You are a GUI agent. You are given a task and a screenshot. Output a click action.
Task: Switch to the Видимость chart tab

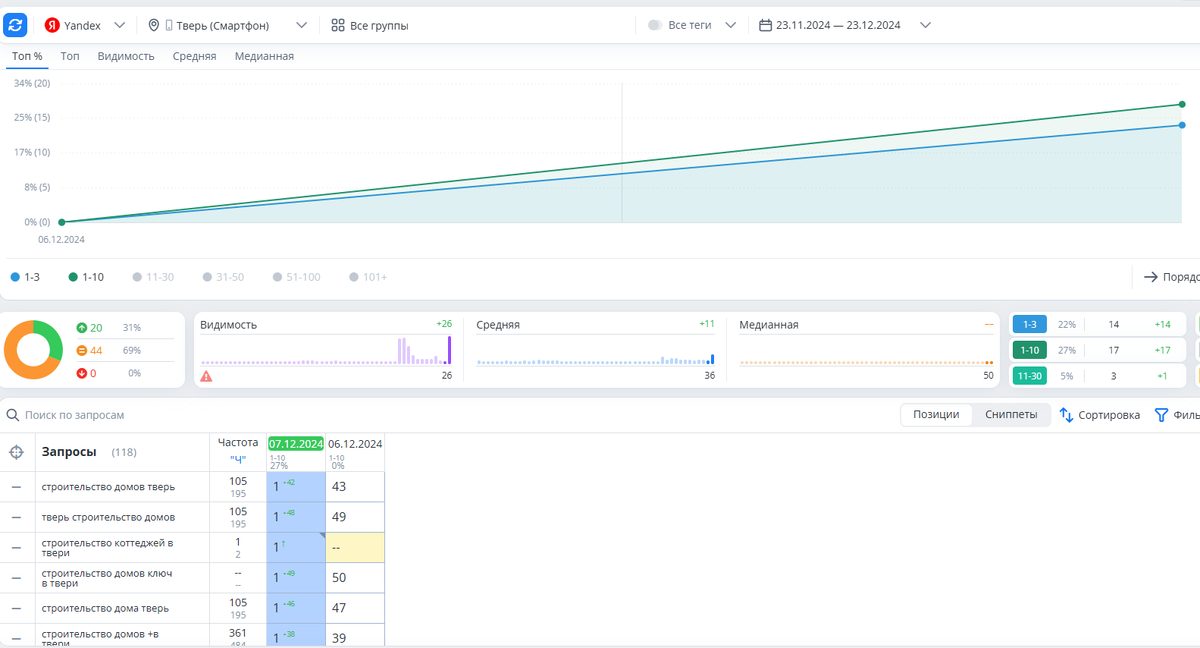(x=126, y=56)
